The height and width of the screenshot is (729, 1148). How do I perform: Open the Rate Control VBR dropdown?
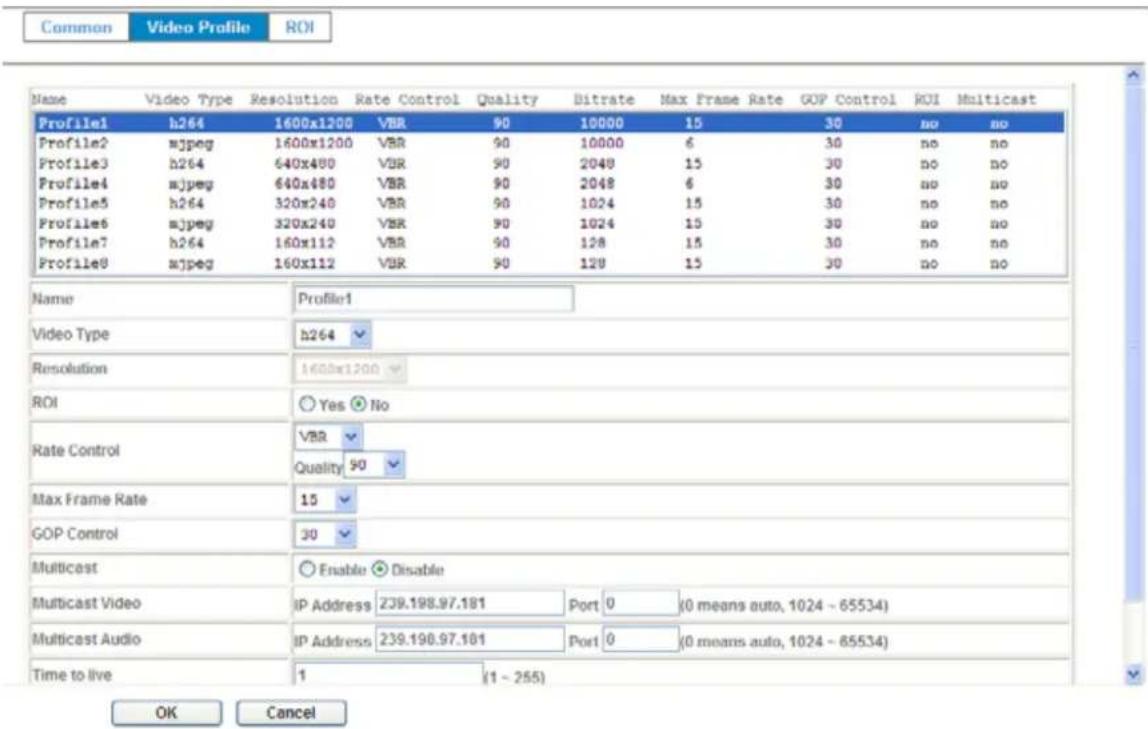pyautogui.click(x=328, y=437)
